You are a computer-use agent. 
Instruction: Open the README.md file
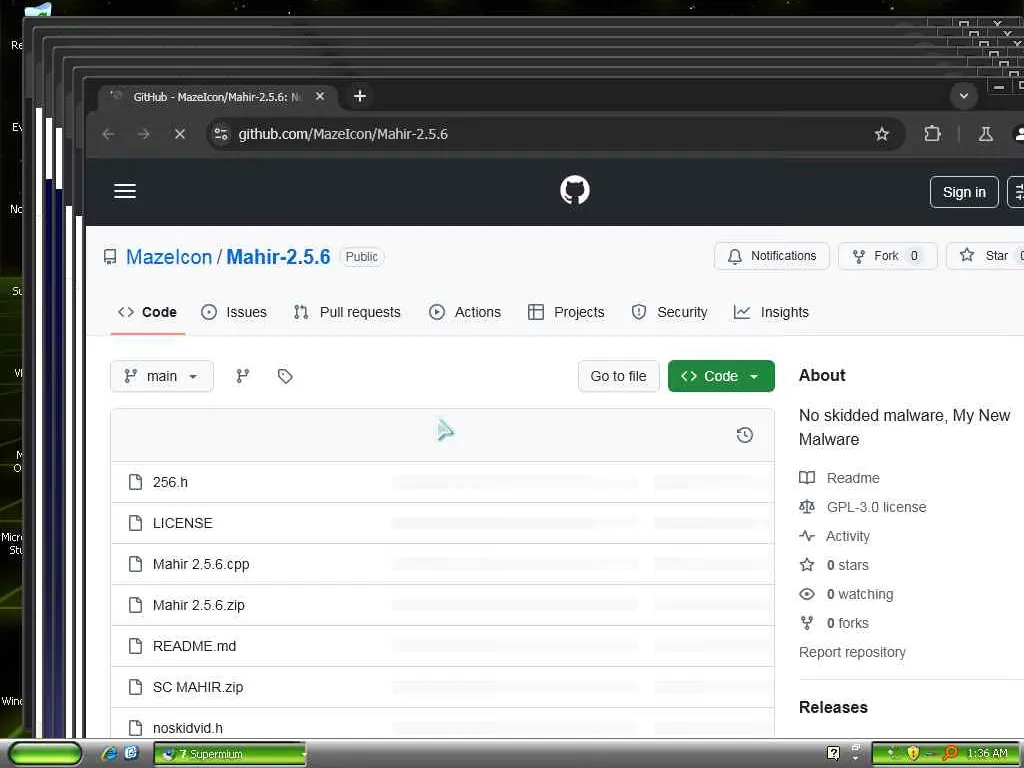[x=195, y=646]
